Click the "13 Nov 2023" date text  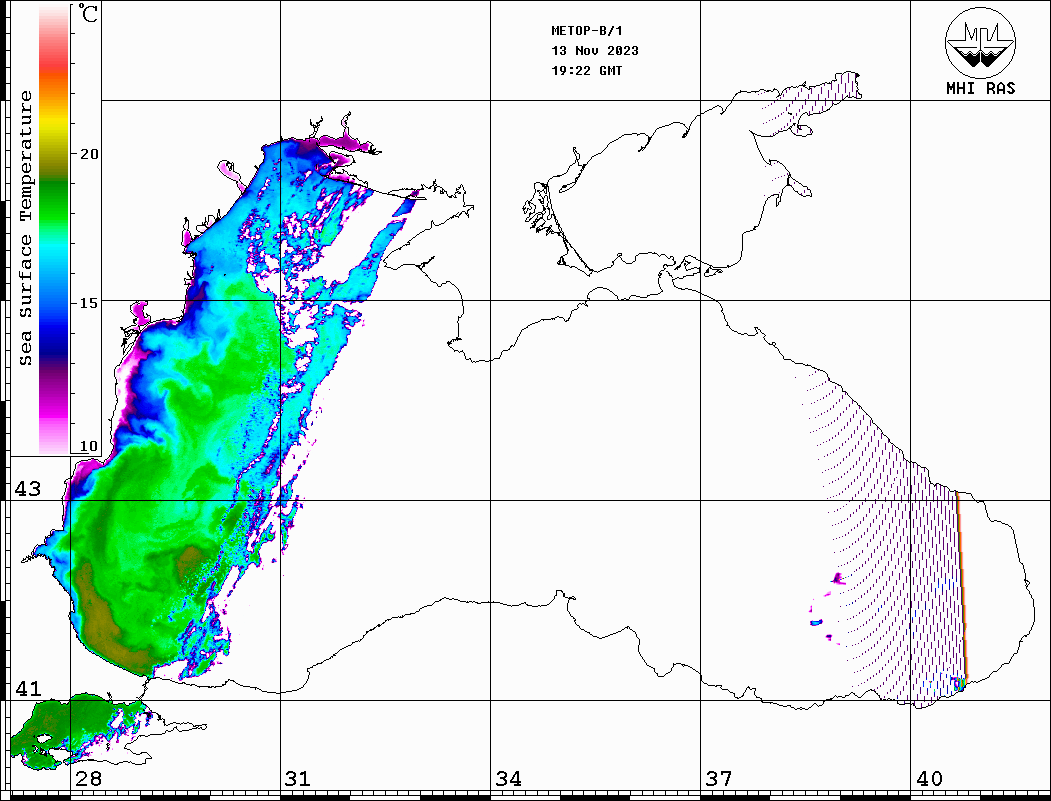coord(595,51)
